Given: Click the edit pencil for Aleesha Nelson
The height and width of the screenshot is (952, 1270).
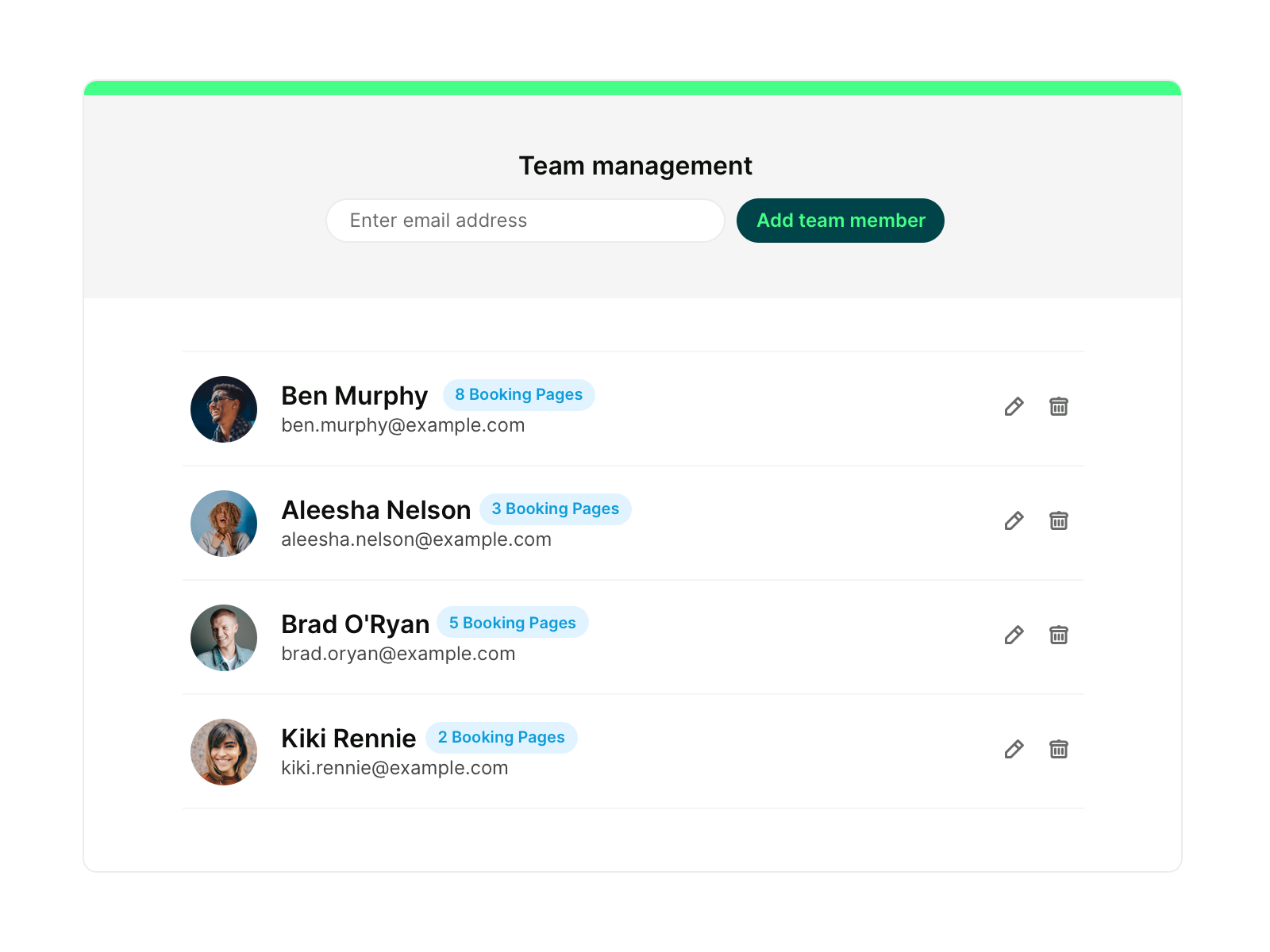Looking at the screenshot, I should pos(1014,521).
